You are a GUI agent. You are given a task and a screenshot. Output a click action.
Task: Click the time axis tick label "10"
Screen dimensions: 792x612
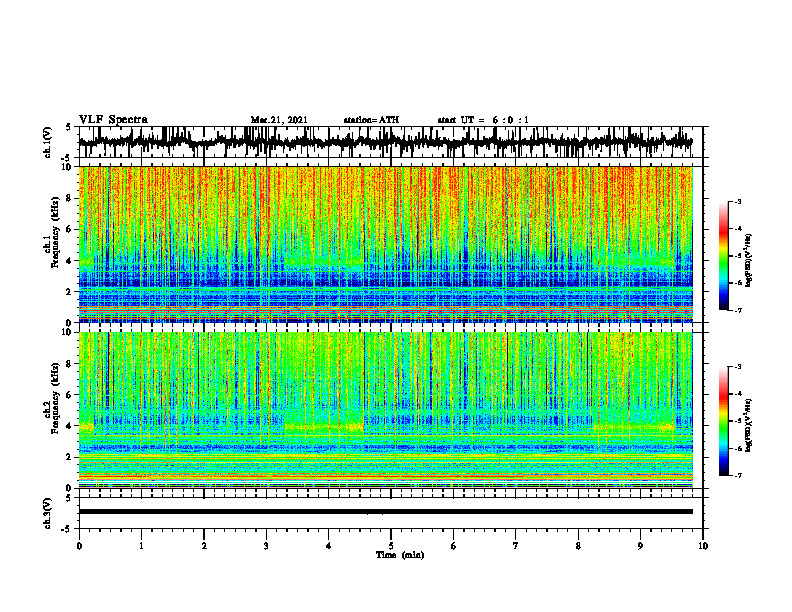(x=703, y=546)
